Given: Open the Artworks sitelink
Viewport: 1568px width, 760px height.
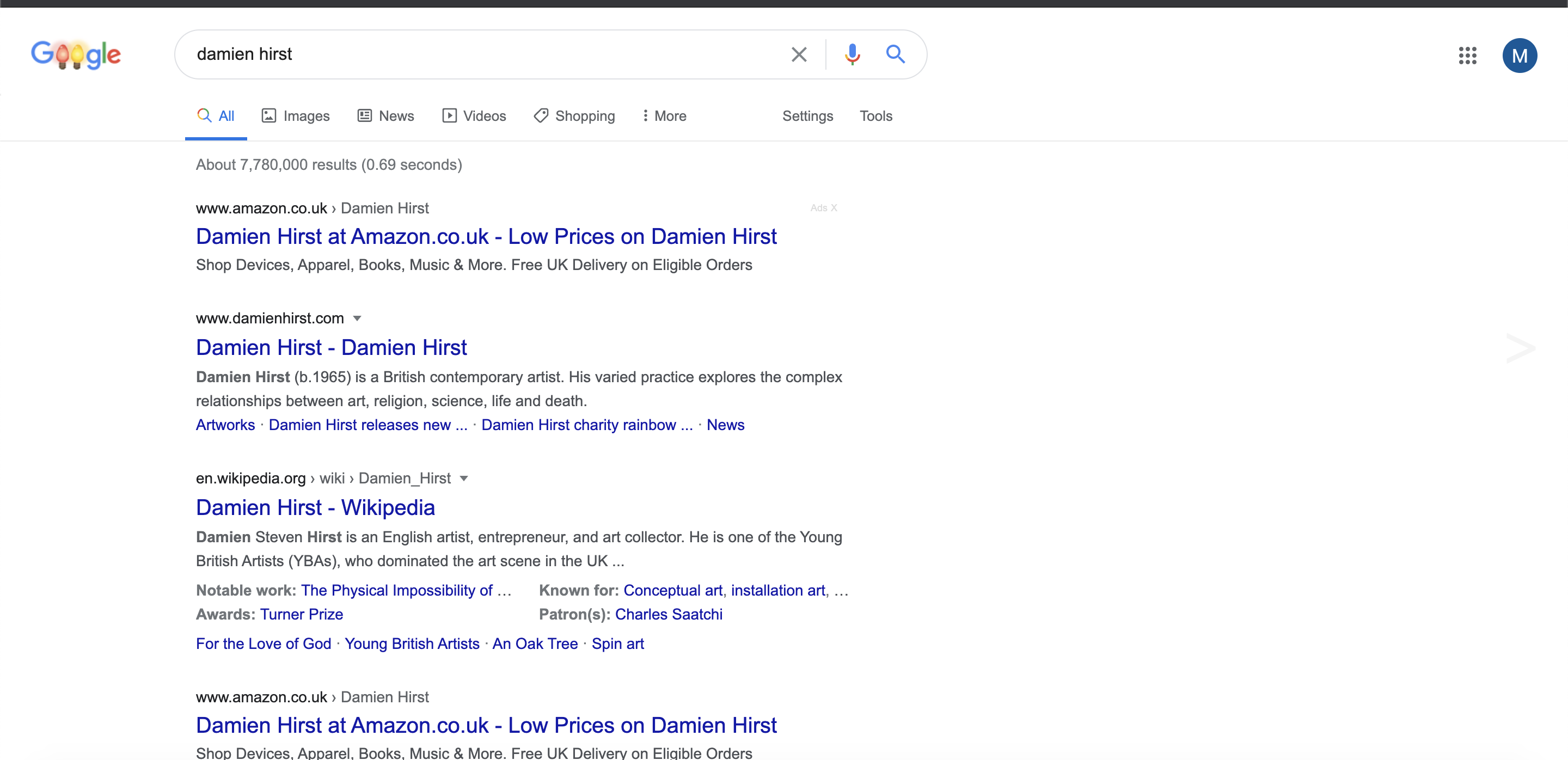Looking at the screenshot, I should point(225,425).
